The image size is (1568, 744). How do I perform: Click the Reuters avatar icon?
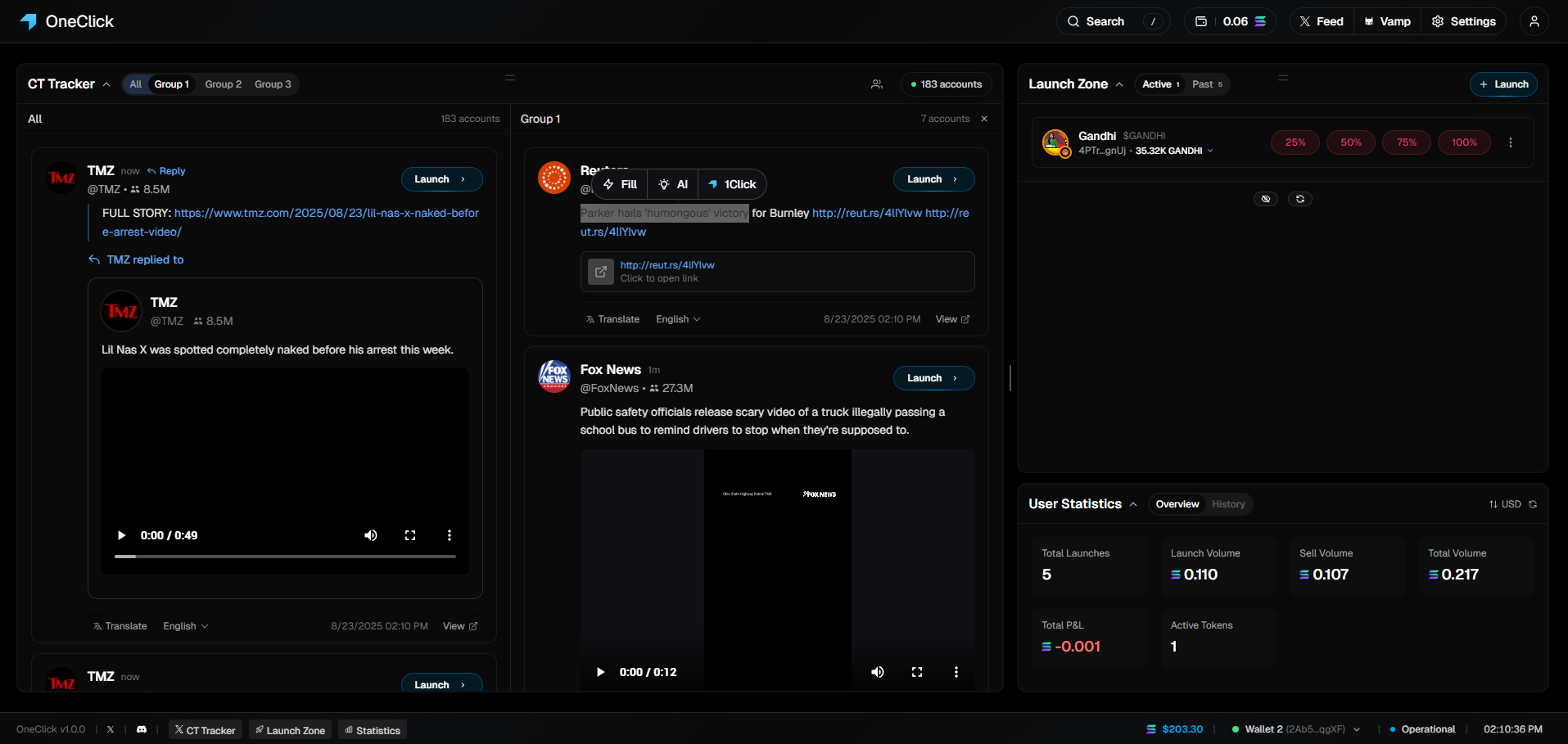pyautogui.click(x=554, y=178)
